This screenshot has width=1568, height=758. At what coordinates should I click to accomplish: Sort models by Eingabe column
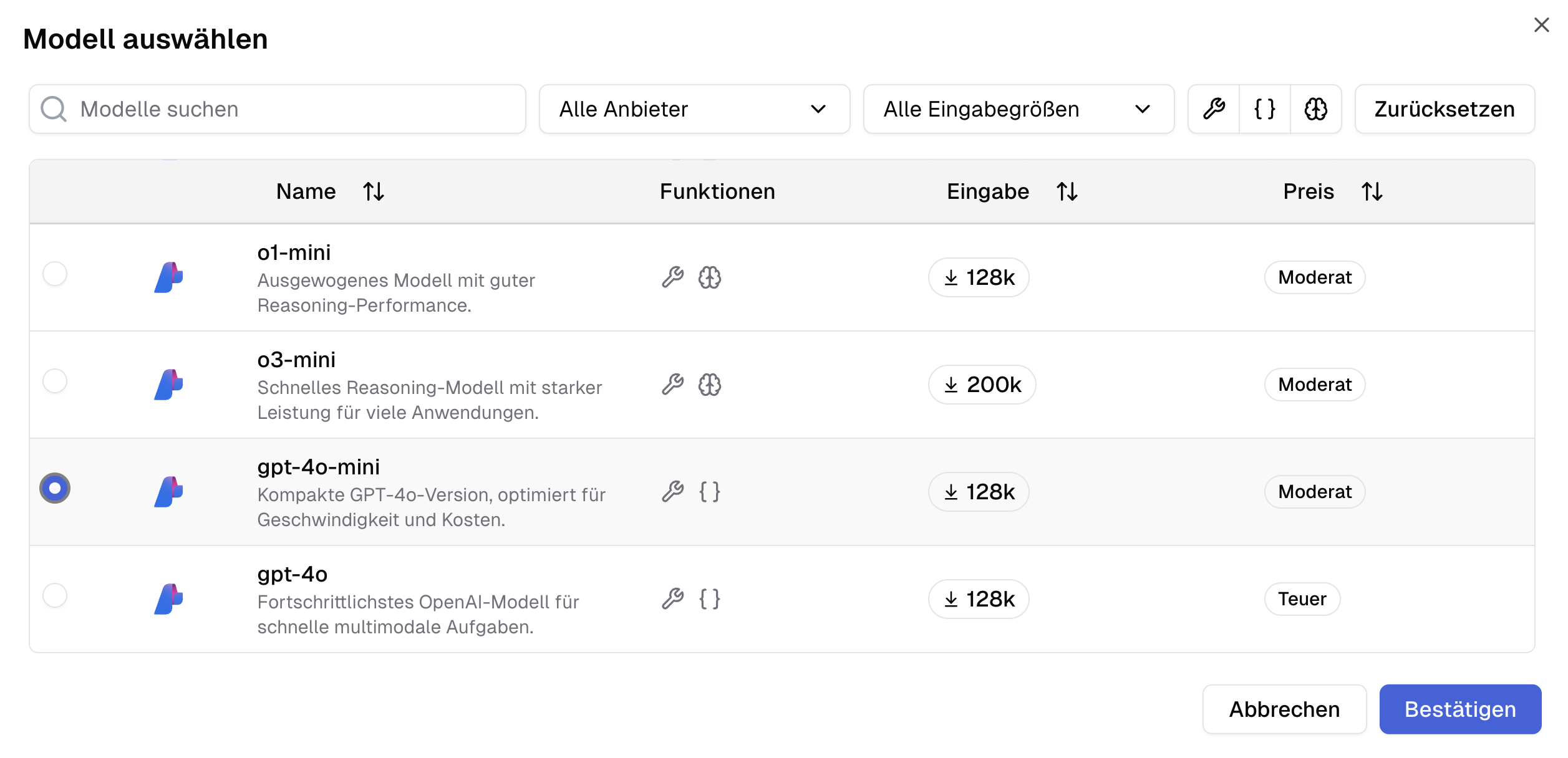1067,191
